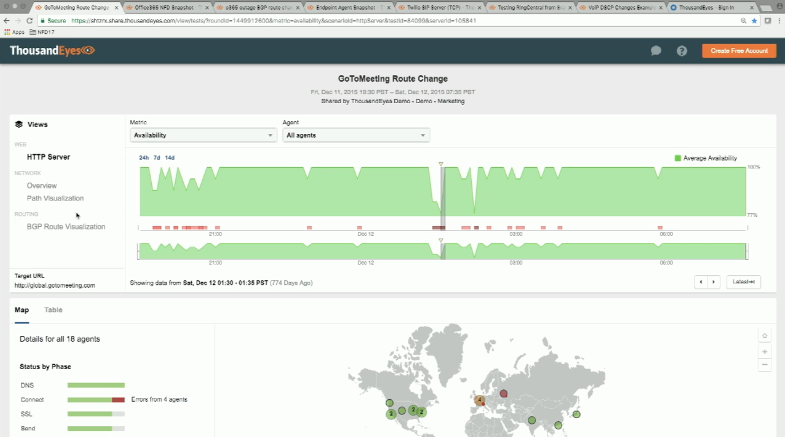Zoom in on the map

765,351
